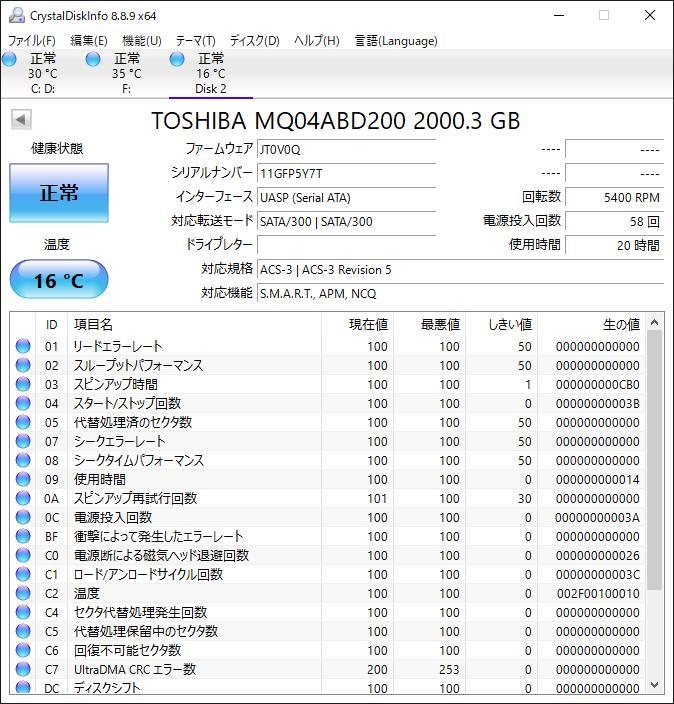The height and width of the screenshot is (704, 674).
Task: Click the status orb for 電源断による磁気ヘッド退避回数 row
Action: coord(23,555)
